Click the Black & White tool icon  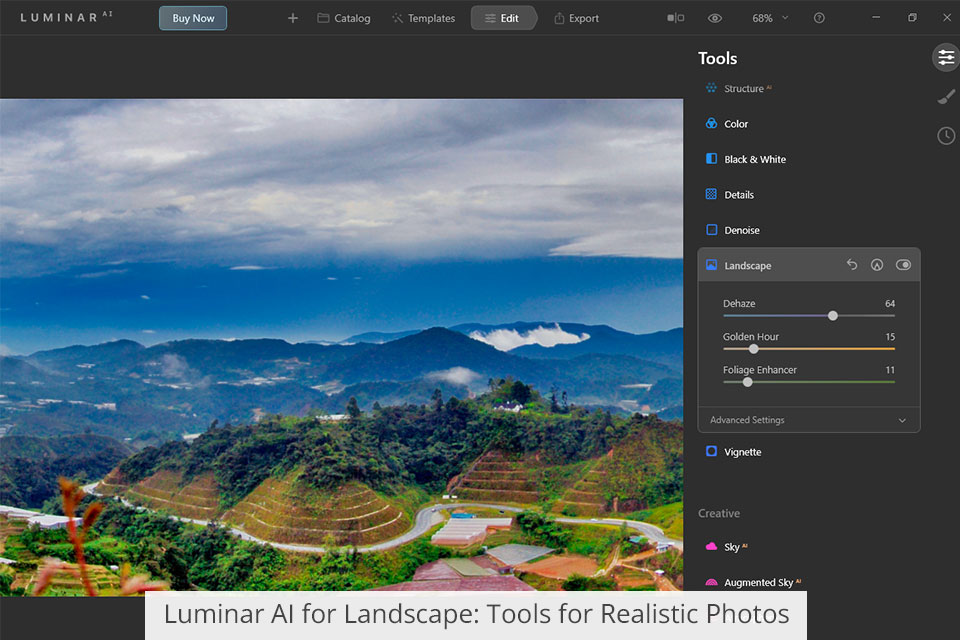coord(711,159)
